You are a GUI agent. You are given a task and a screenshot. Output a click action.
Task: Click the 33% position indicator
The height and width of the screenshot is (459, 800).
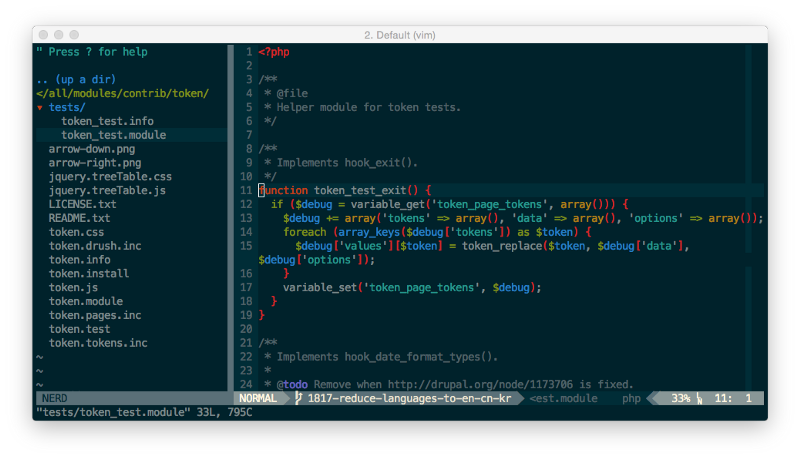click(681, 398)
